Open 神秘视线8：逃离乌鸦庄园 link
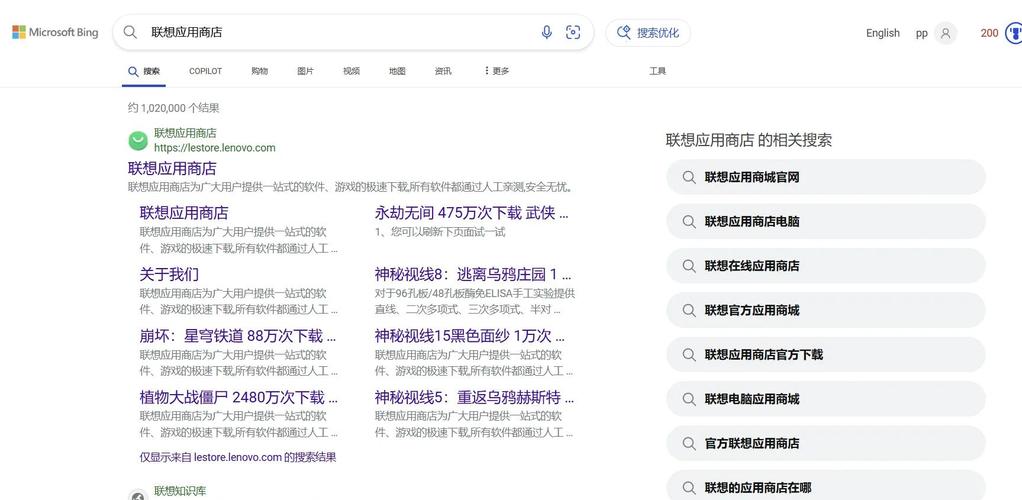Screen dimensions: 1022x500 point(473,274)
